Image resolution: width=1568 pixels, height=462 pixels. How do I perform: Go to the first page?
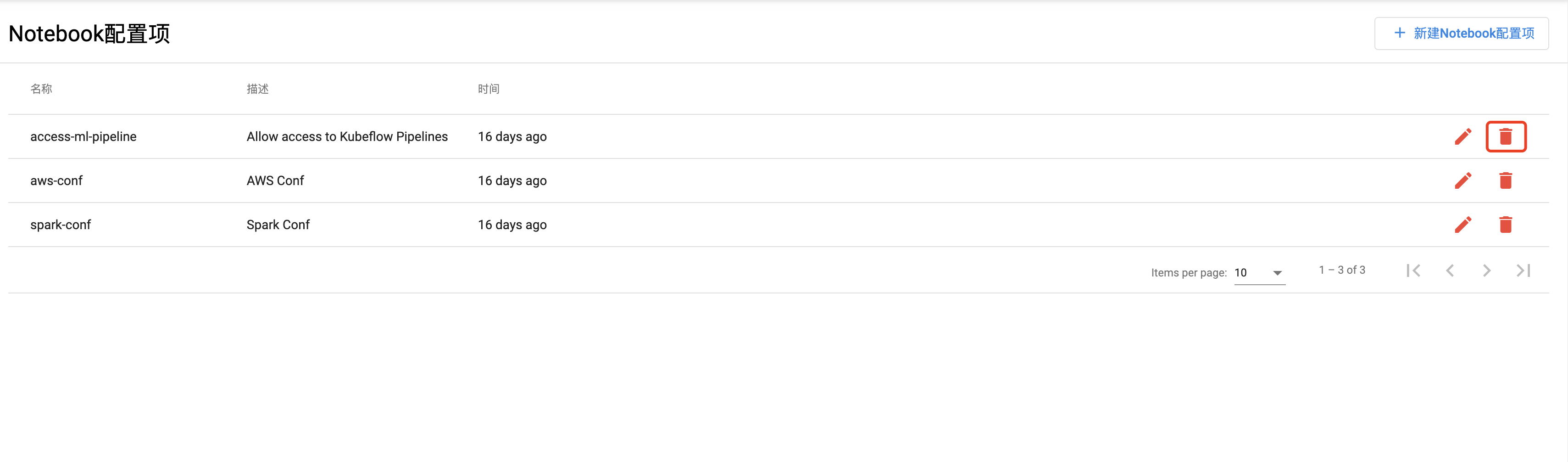1413,270
